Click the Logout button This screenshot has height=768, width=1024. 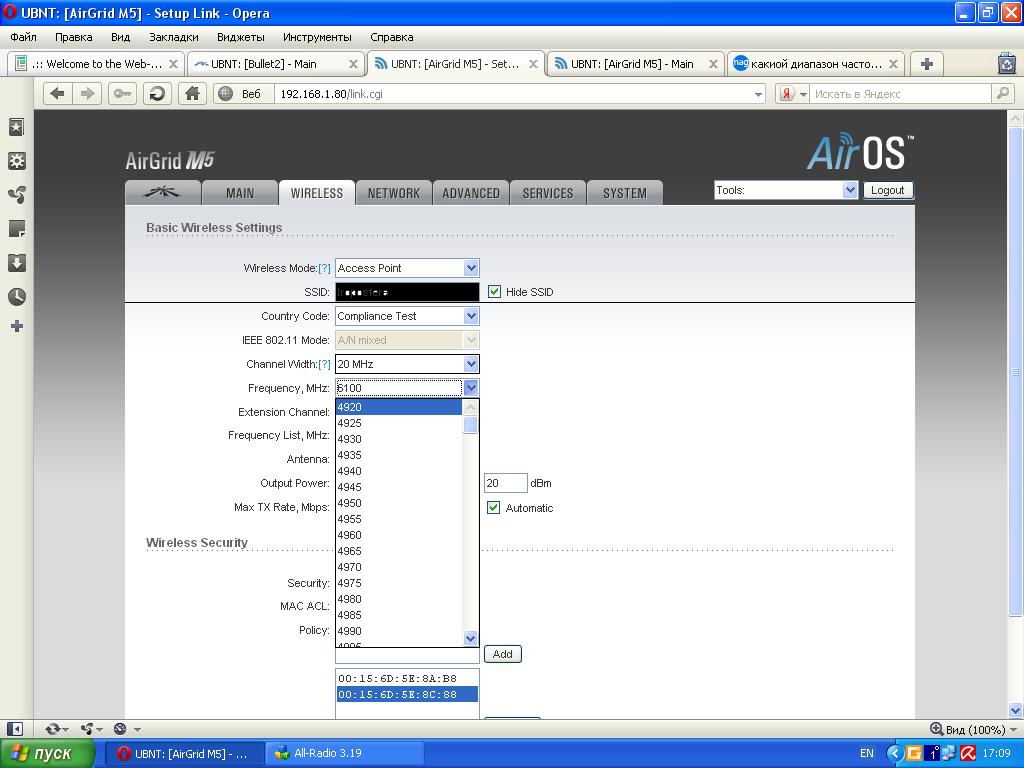[887, 190]
